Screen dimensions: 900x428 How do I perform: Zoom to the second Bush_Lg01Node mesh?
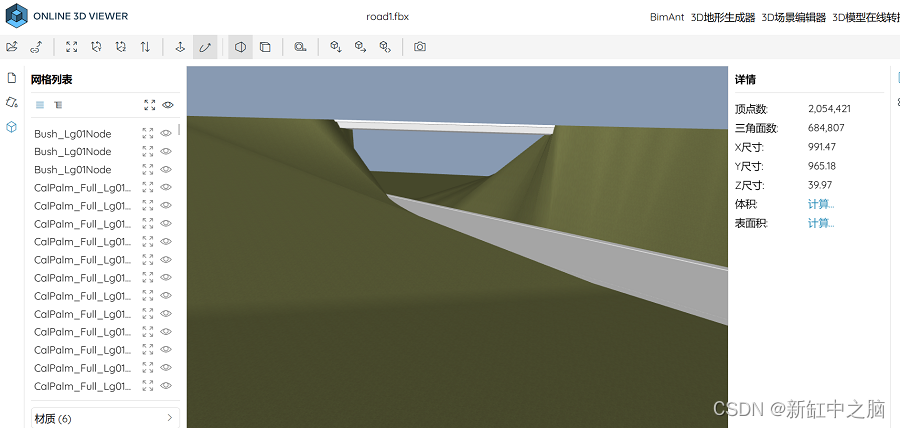pos(148,151)
